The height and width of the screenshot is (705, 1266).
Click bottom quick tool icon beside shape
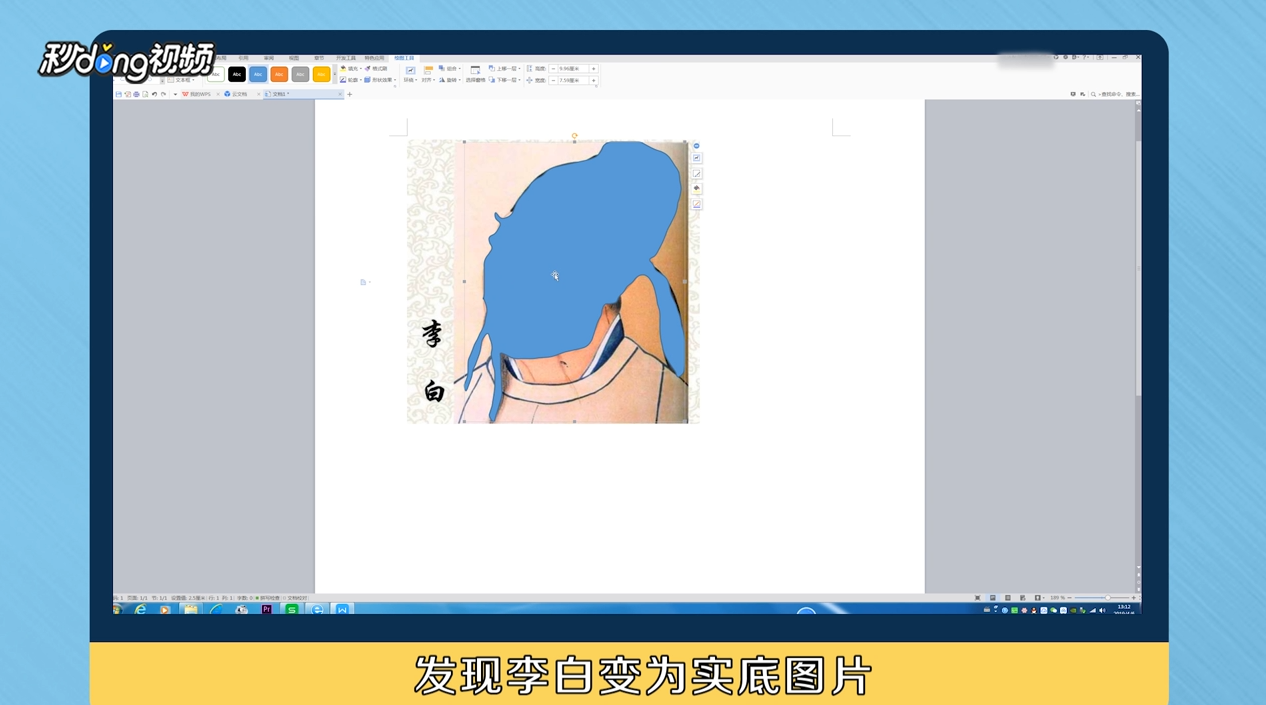point(697,204)
